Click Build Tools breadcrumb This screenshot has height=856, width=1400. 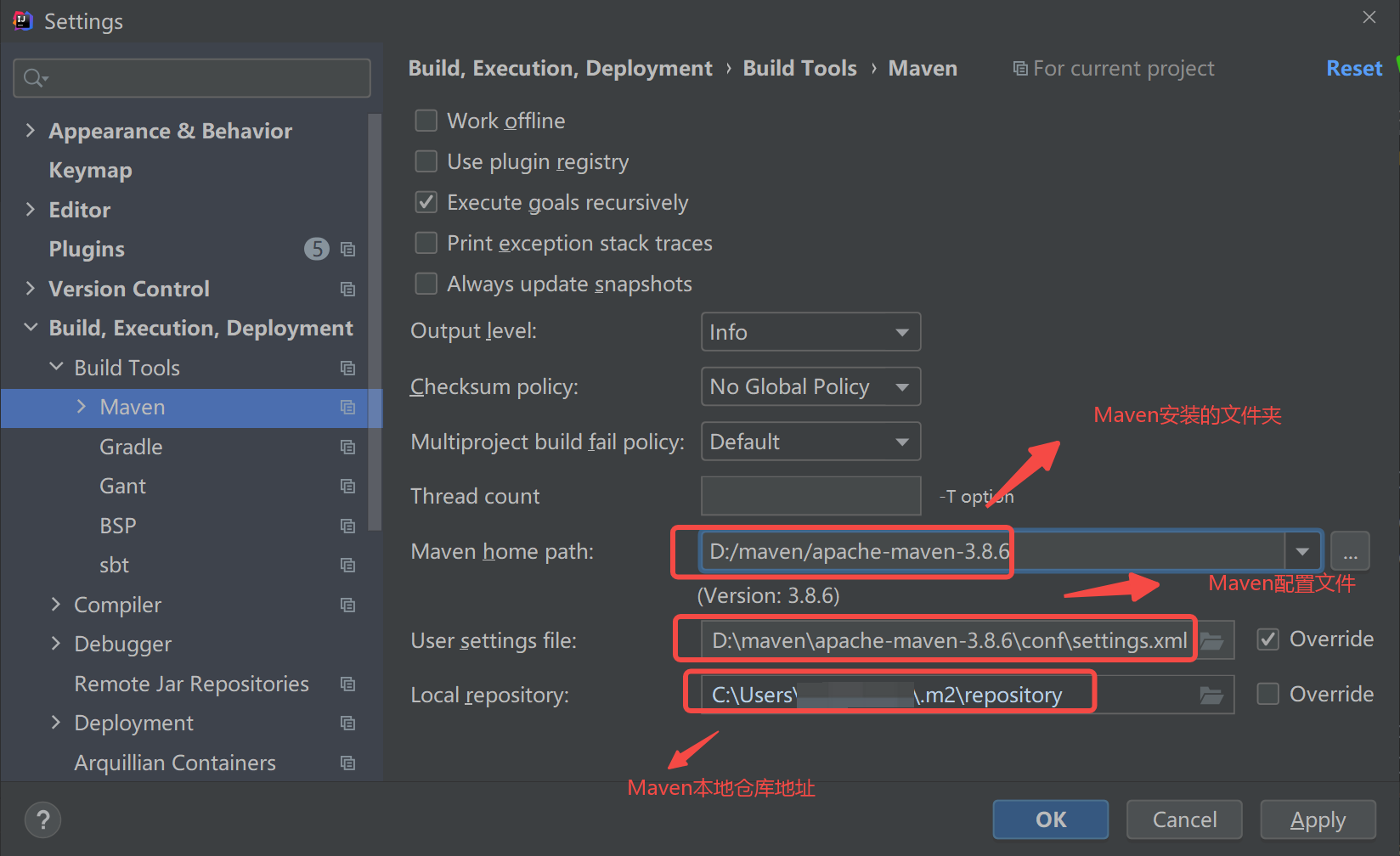pyautogui.click(x=799, y=69)
